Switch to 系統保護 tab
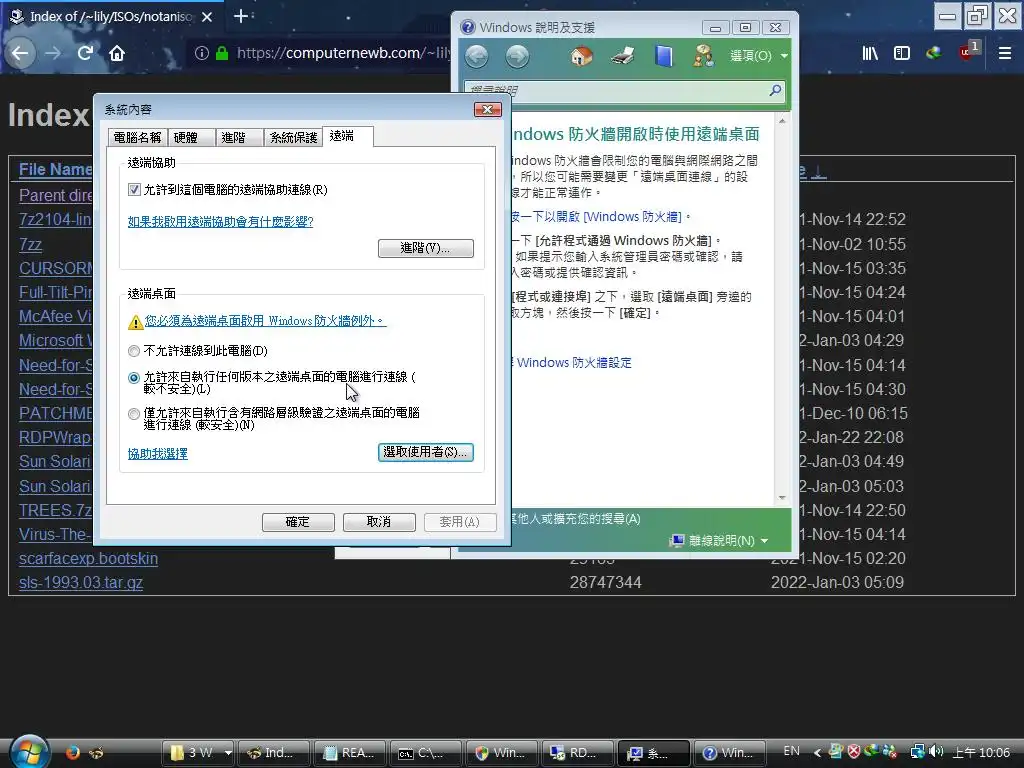 (293, 137)
